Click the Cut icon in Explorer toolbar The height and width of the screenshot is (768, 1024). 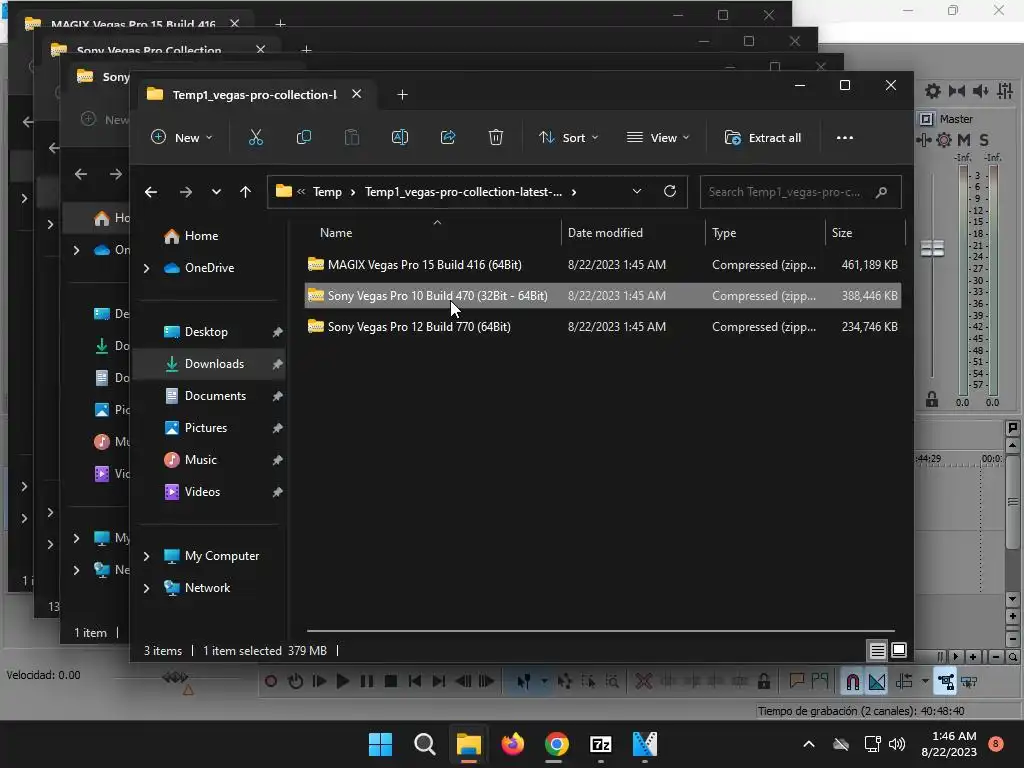point(255,138)
